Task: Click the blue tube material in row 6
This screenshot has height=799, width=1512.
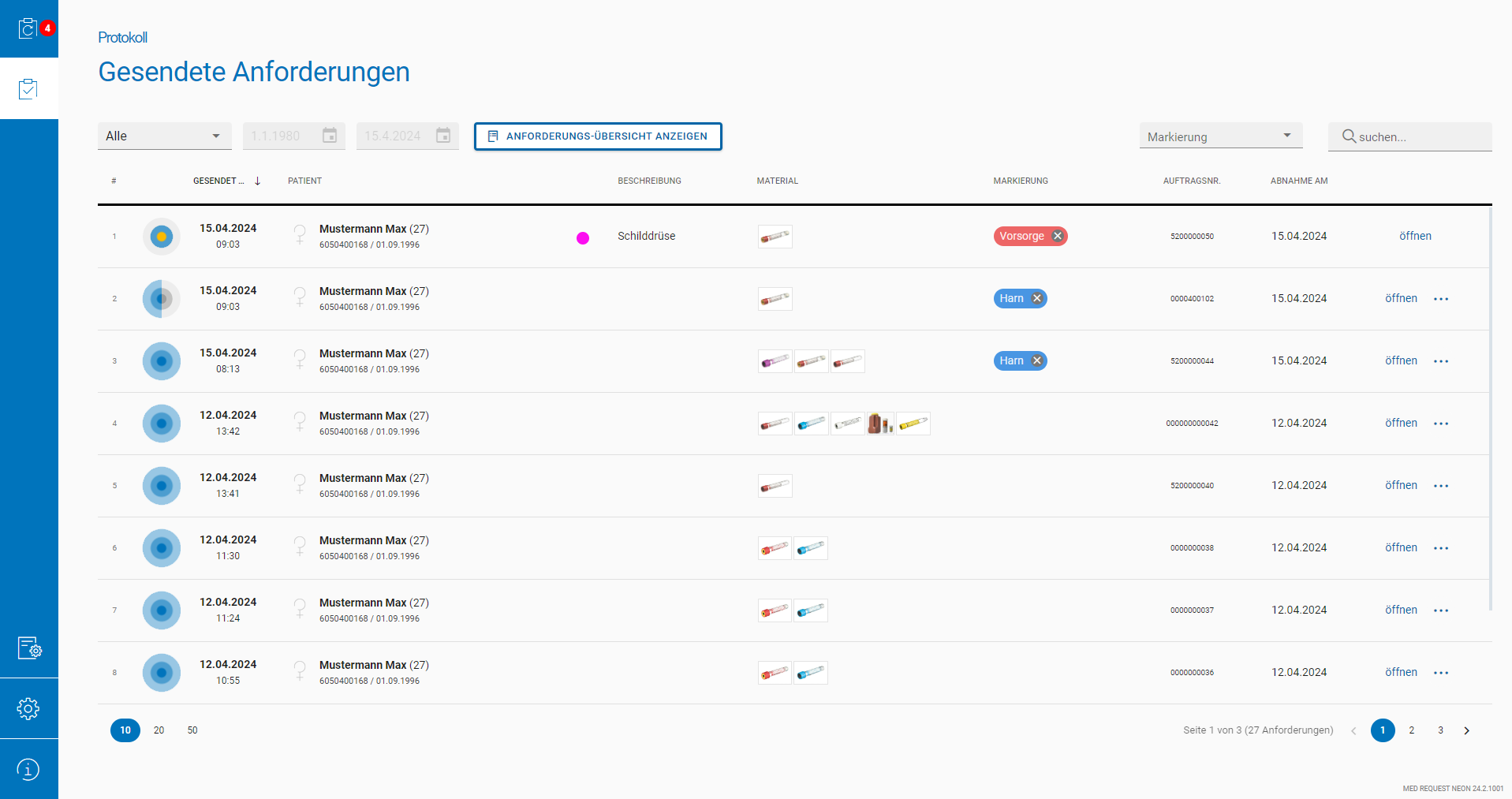Action: coord(811,548)
